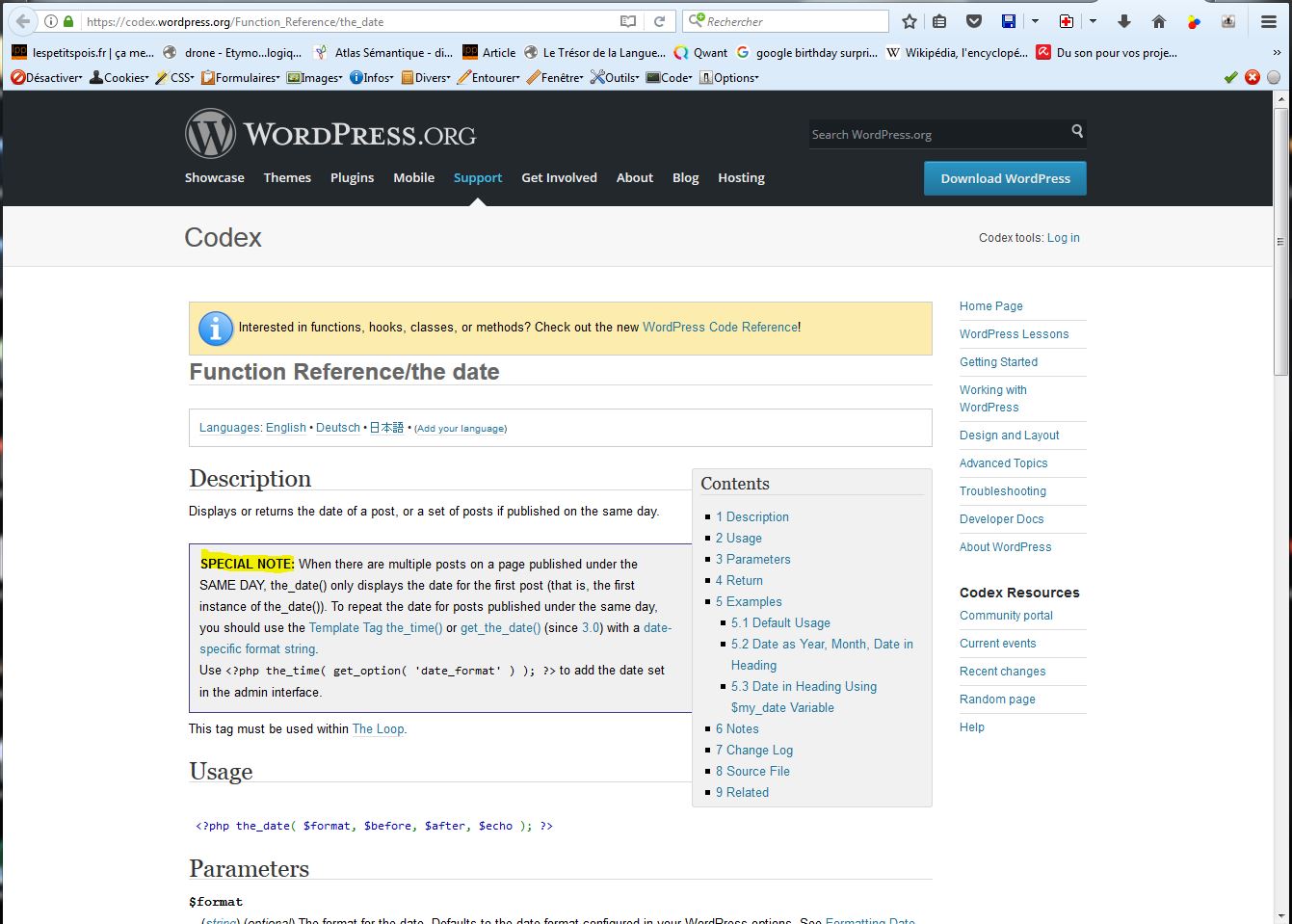Focus the Search WordPress.org input field

pos(935,135)
